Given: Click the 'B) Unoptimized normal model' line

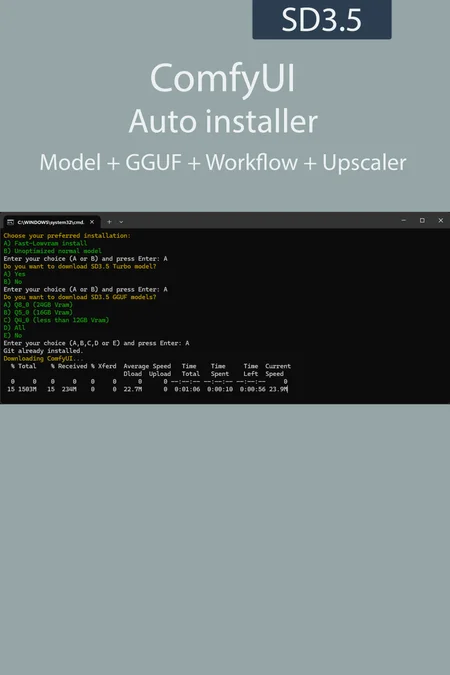Looking at the screenshot, I should tap(53, 251).
